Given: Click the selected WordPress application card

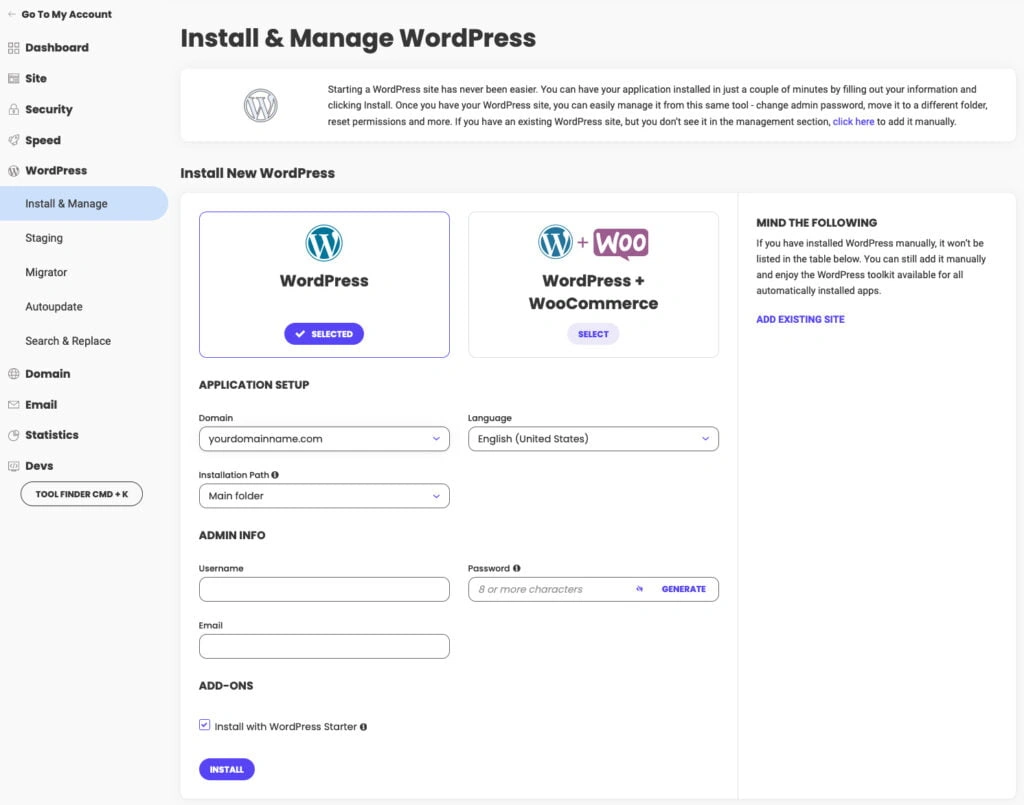Looking at the screenshot, I should tap(324, 284).
